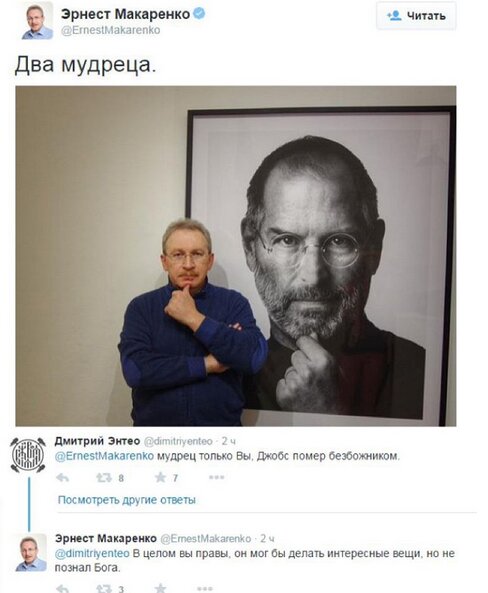Reply to Дмитрий Энтео's tweet using arrow icon
This screenshot has height=593, width=488.
tap(62, 478)
